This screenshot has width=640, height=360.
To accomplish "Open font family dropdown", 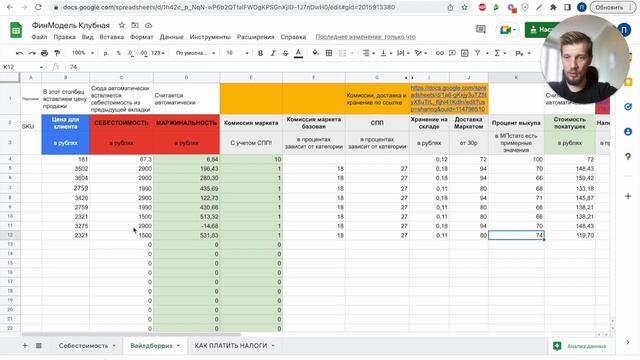I will pyautogui.click(x=195, y=53).
